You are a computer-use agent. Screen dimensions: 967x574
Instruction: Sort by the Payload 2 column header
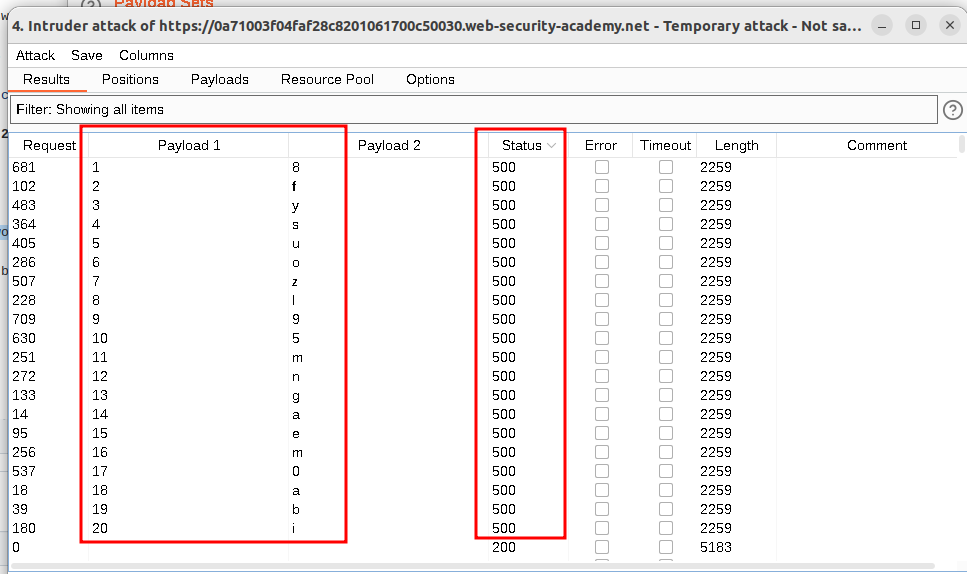tap(389, 146)
